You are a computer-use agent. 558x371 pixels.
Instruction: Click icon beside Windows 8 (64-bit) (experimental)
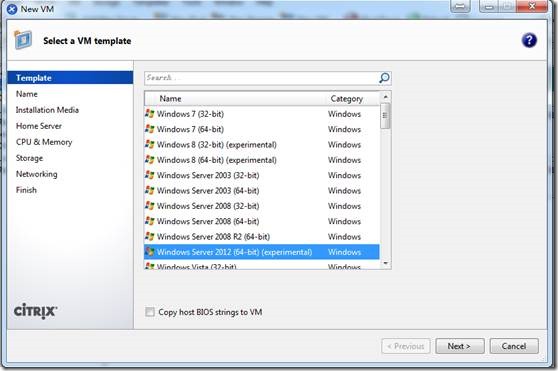pyautogui.click(x=150, y=160)
